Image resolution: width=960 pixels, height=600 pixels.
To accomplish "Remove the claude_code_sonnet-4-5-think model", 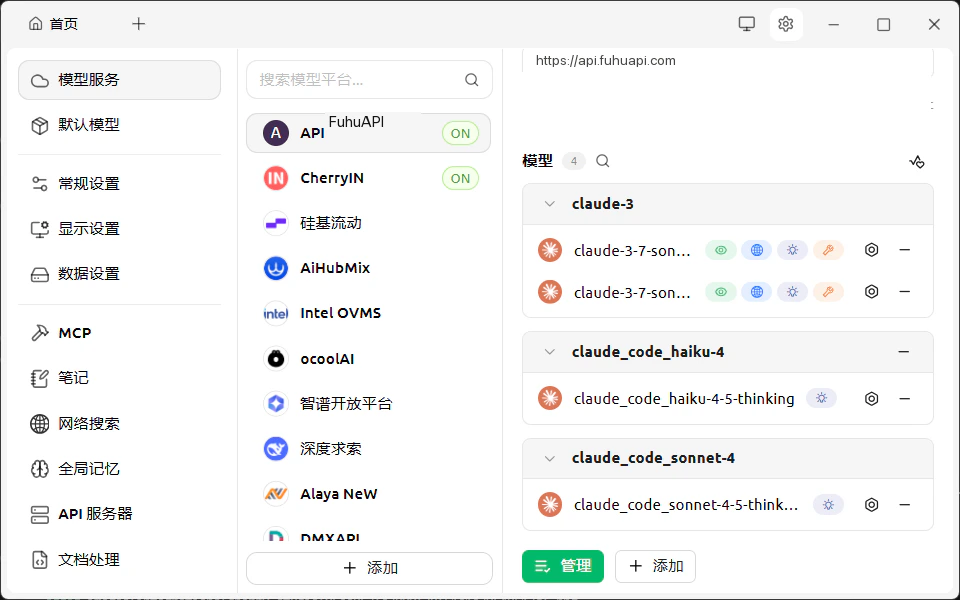I will click(904, 505).
